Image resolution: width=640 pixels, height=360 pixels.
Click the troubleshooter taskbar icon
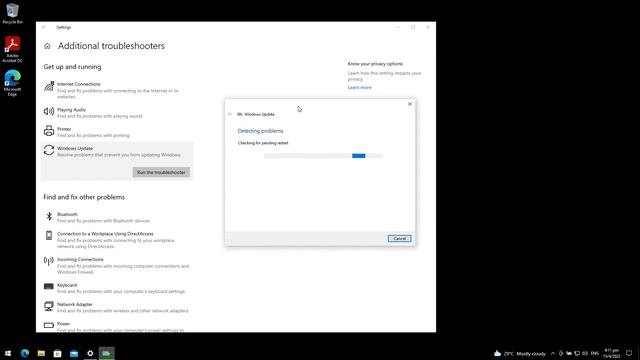click(107, 353)
